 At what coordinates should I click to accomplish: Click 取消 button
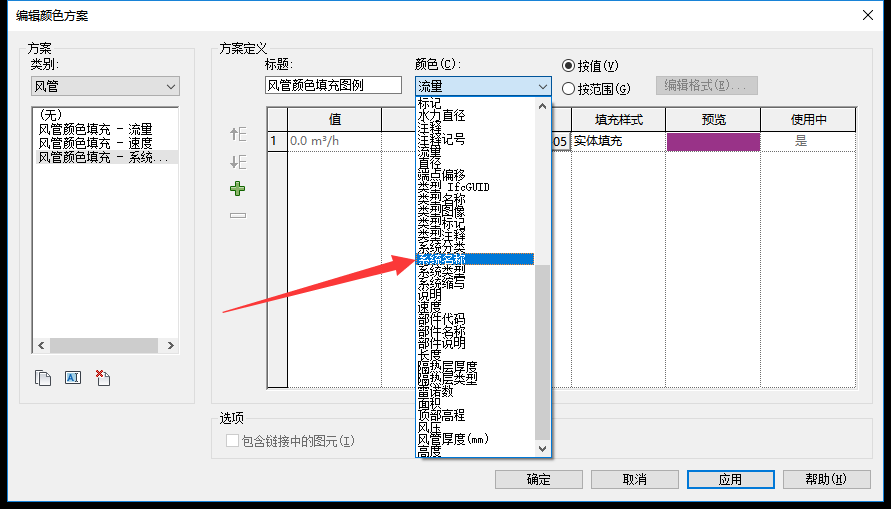635,479
